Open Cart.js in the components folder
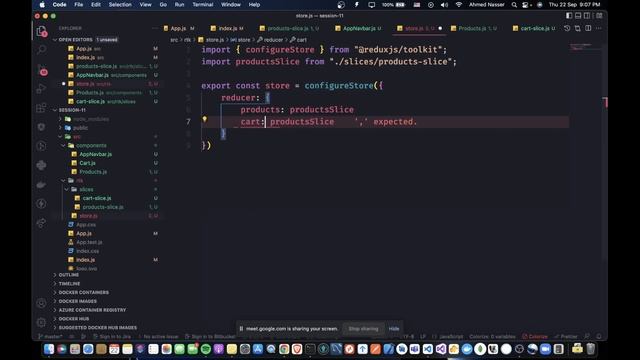The image size is (640, 360). (87, 163)
